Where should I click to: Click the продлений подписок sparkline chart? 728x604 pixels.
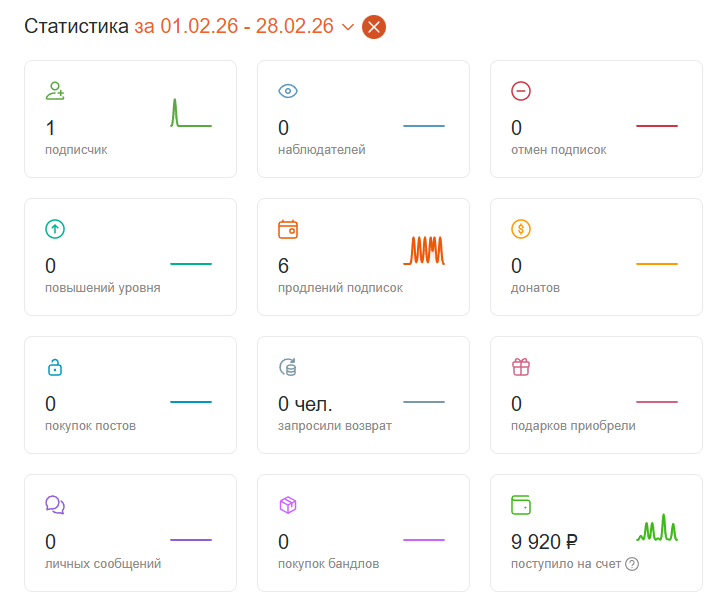tap(424, 251)
